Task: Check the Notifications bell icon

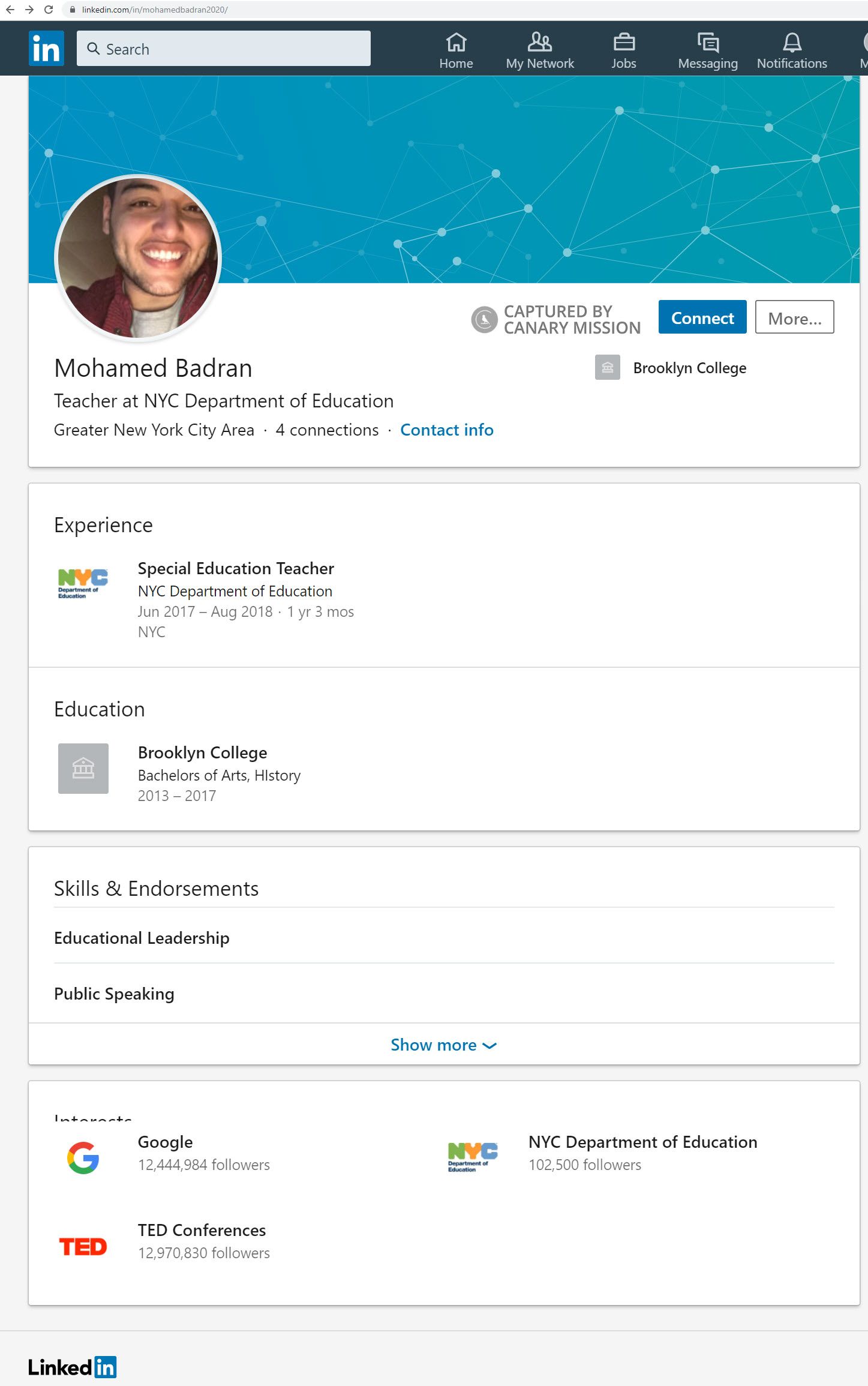Action: pos(791,43)
